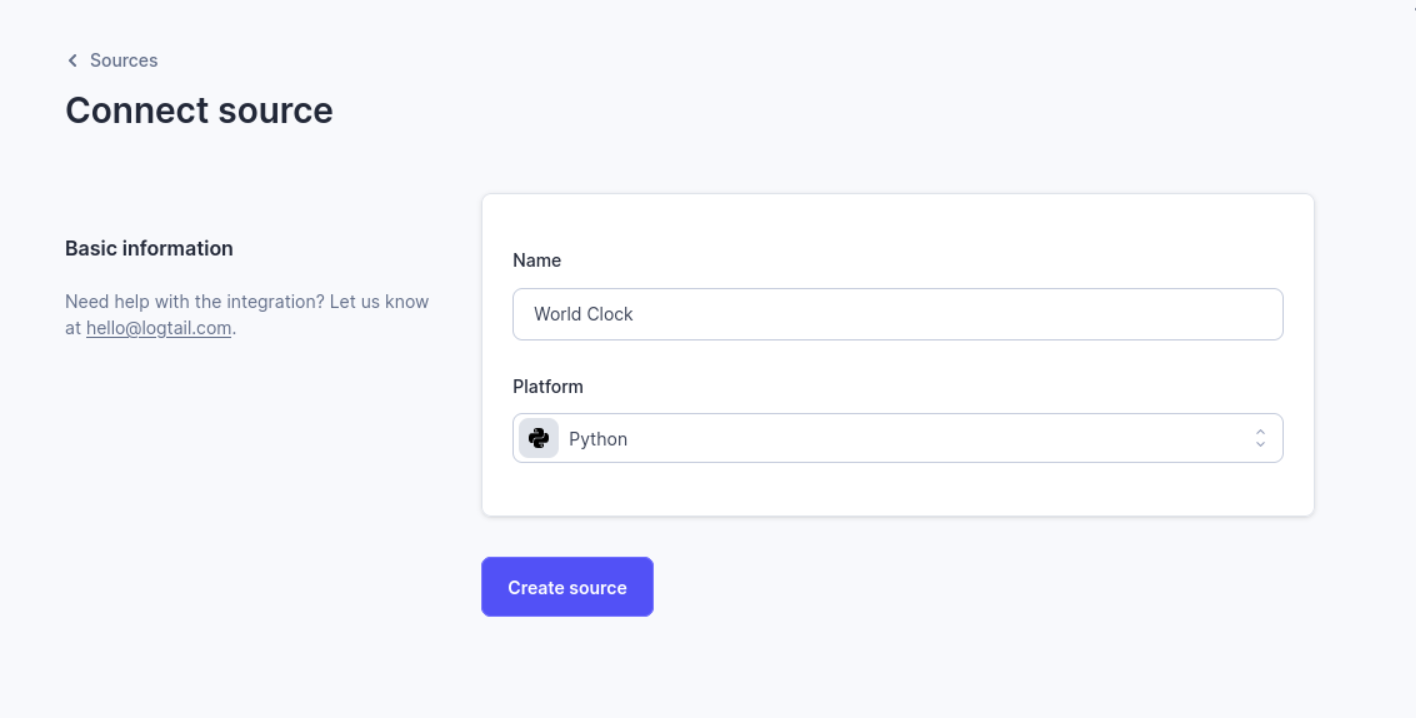Image resolution: width=1416 pixels, height=718 pixels.
Task: Click the Platform selector up-down arrows
Action: pos(1260,439)
